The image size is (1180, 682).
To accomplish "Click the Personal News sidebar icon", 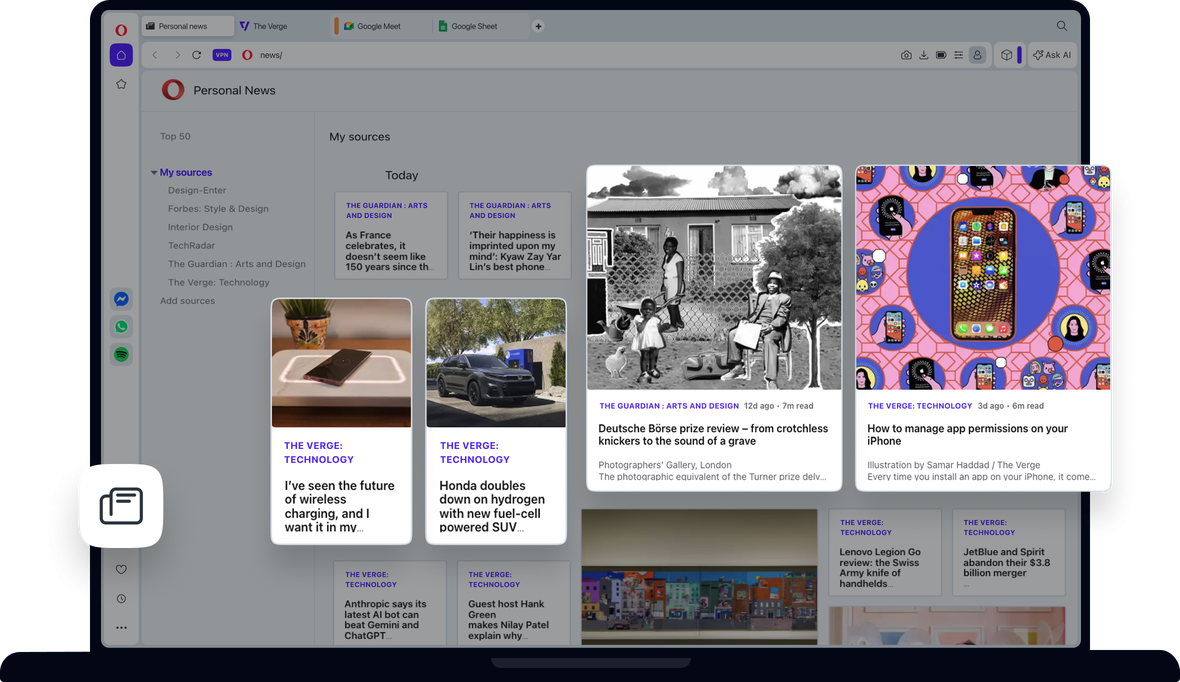I will (x=121, y=506).
